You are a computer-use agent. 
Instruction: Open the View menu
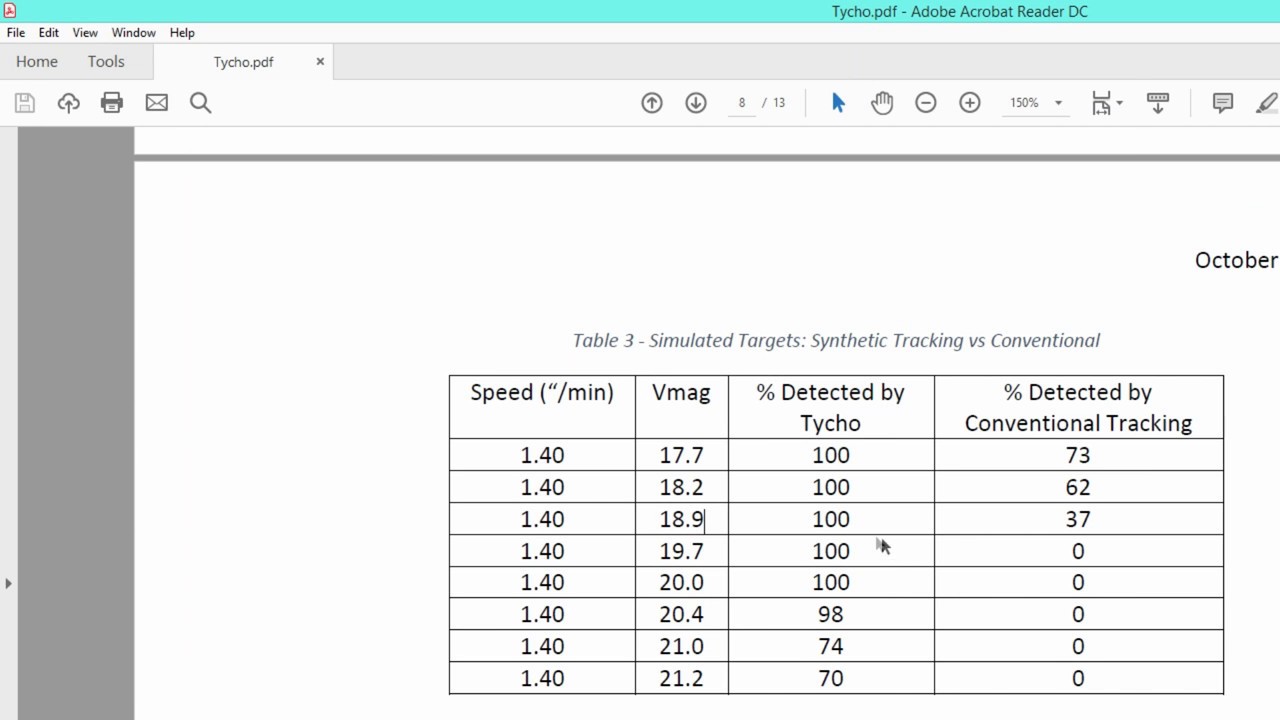click(85, 32)
